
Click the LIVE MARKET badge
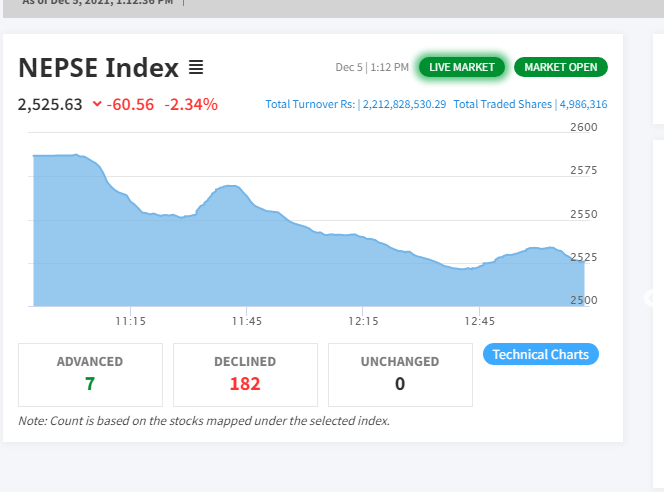[x=462, y=67]
